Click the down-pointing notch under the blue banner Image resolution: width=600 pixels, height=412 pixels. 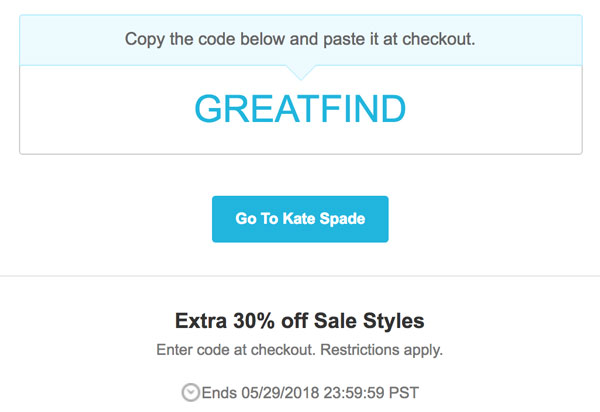[300, 72]
